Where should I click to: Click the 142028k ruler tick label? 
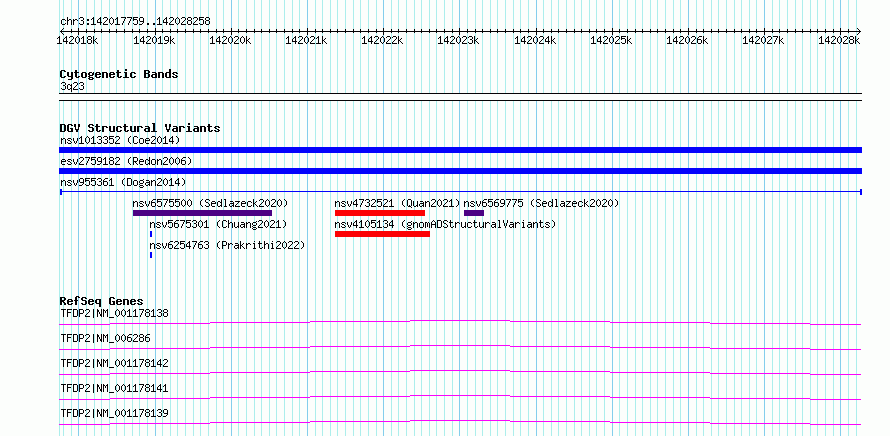839,40
